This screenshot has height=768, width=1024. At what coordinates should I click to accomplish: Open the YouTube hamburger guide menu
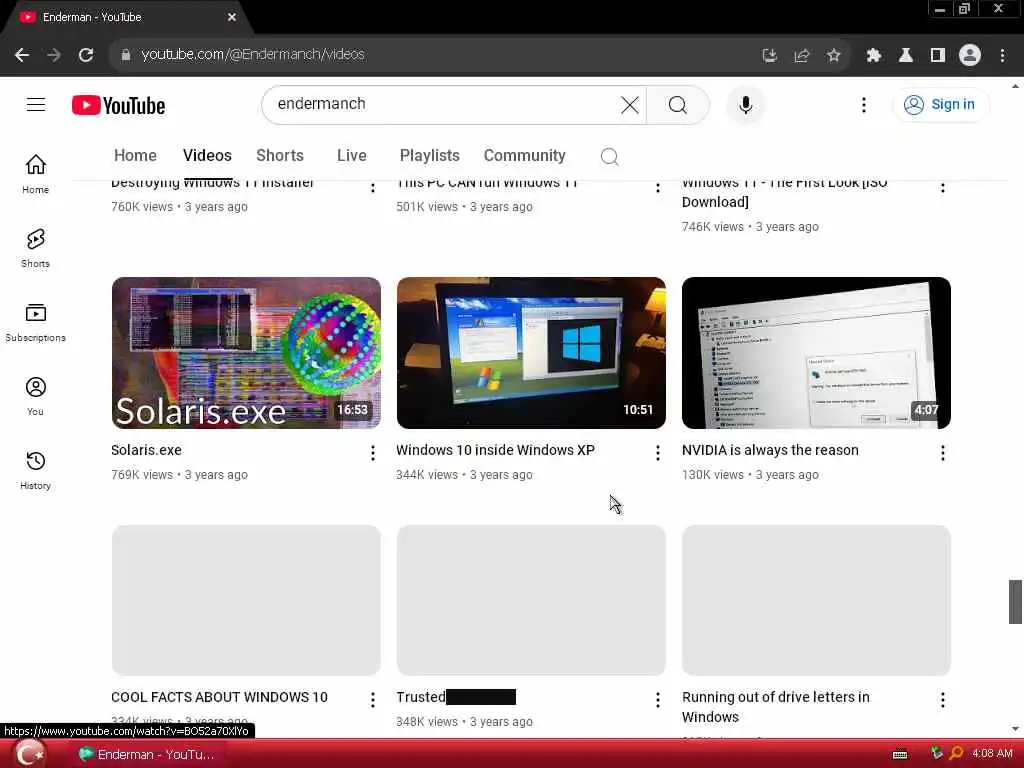36,104
